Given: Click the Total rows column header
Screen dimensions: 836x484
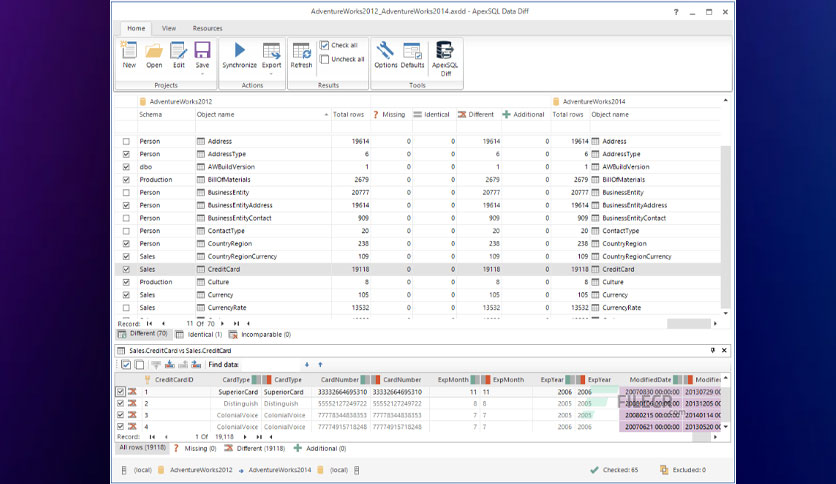Looking at the screenshot, I should [348, 115].
